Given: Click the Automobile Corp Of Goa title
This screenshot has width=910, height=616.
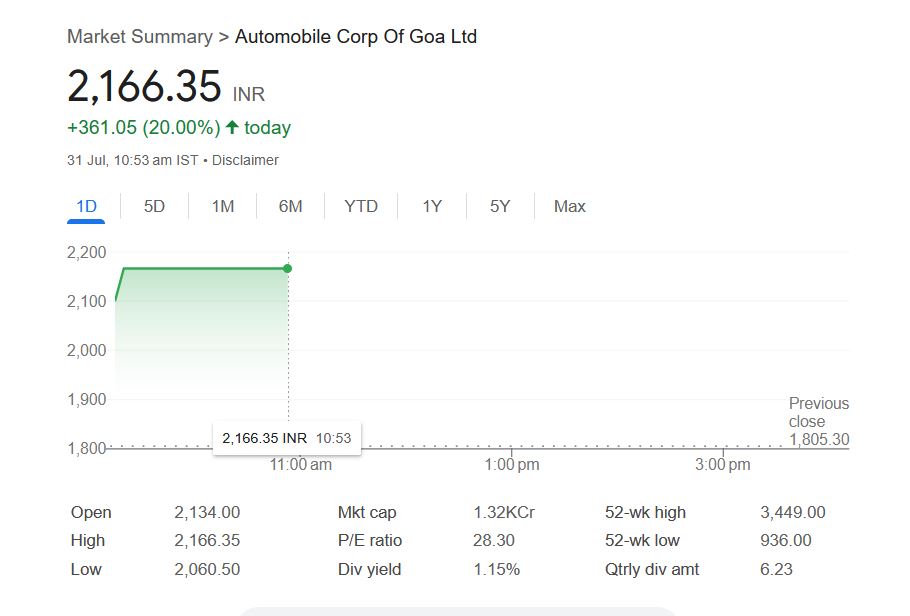Looking at the screenshot, I should pyautogui.click(x=355, y=37).
